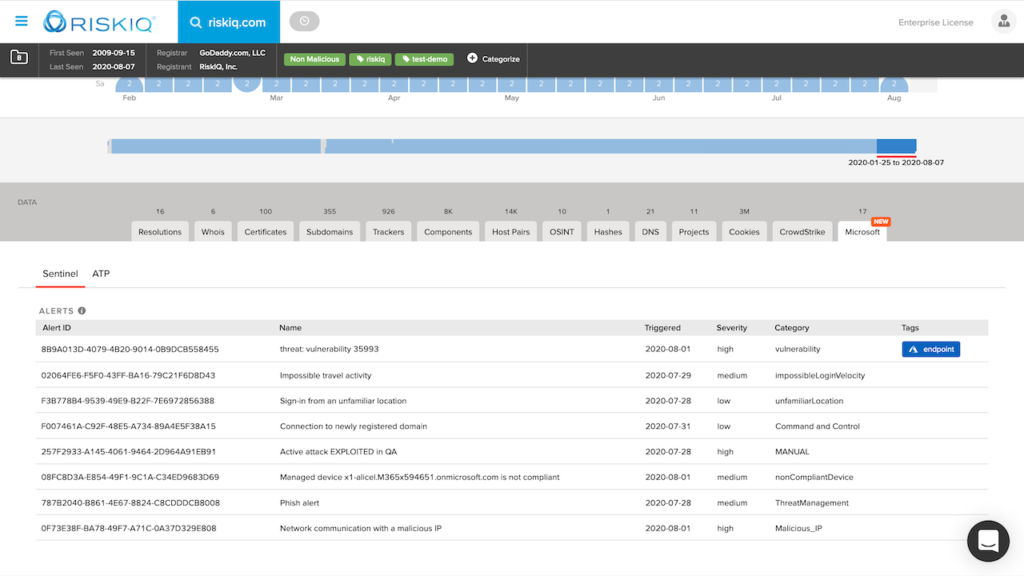This screenshot has height=576, width=1024.
Task: Click the 'Phish alert' name
Action: (x=299, y=503)
